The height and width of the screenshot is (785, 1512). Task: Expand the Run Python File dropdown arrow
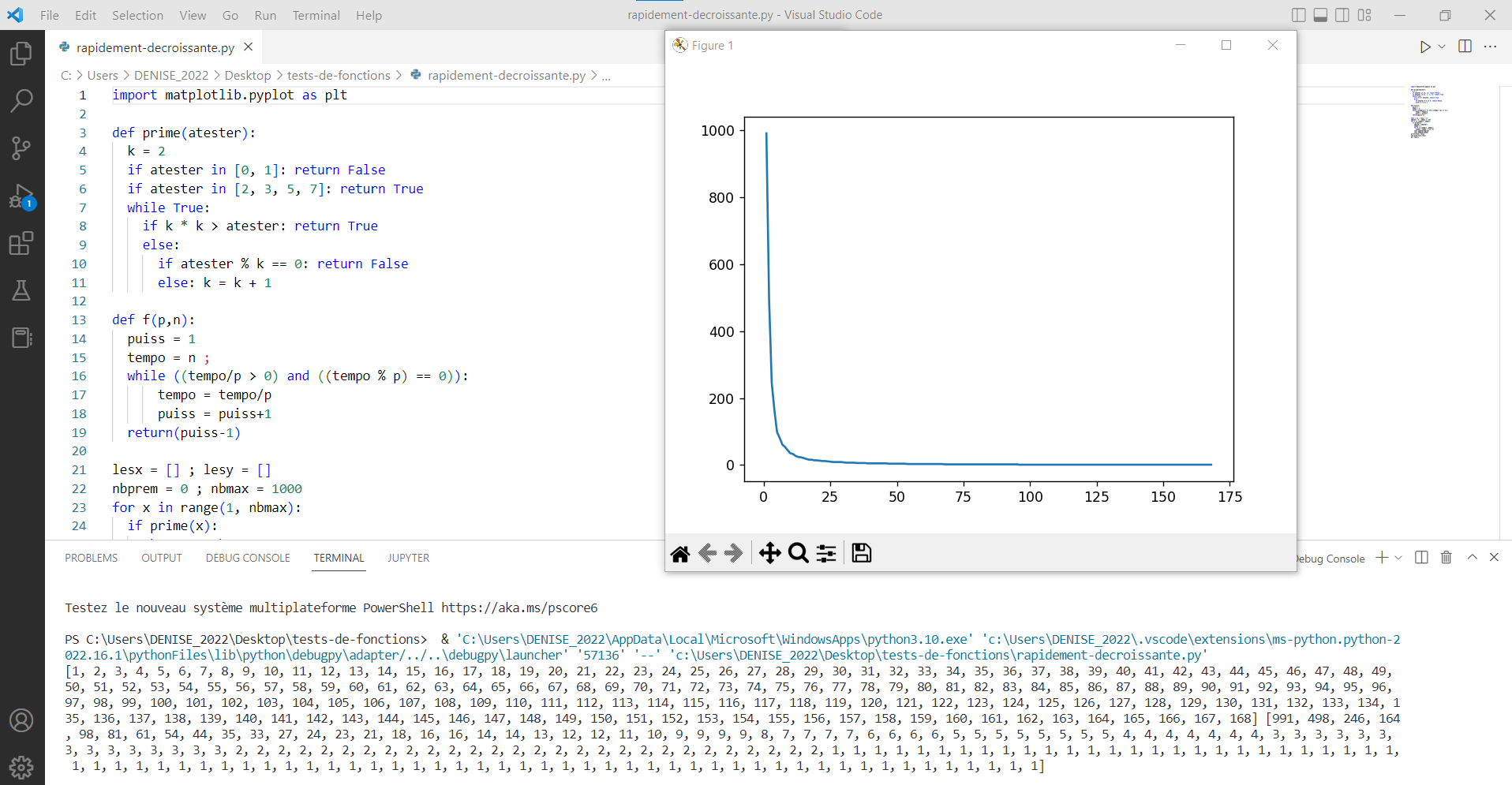coord(1442,47)
